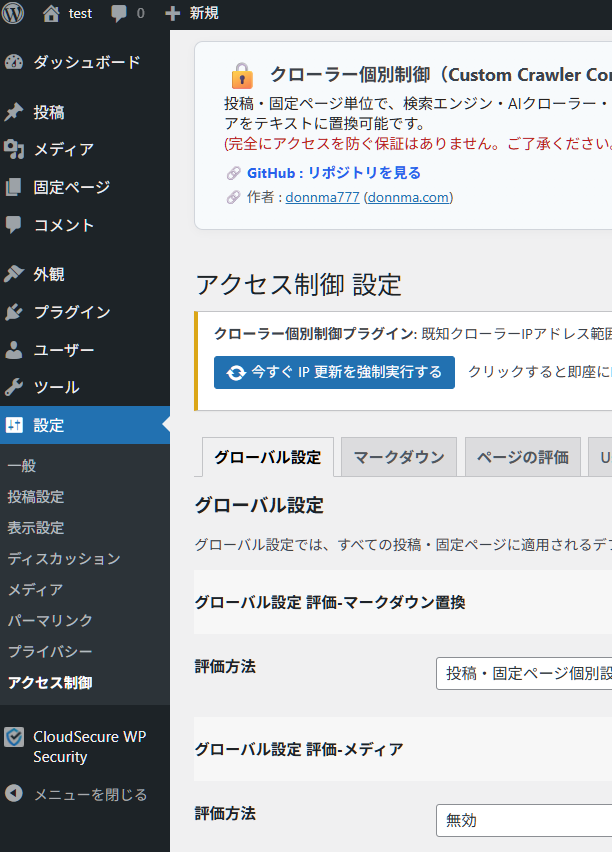Click the CloudSecure WP Security shield icon
Viewport: 612px width, 852px height.
14,737
